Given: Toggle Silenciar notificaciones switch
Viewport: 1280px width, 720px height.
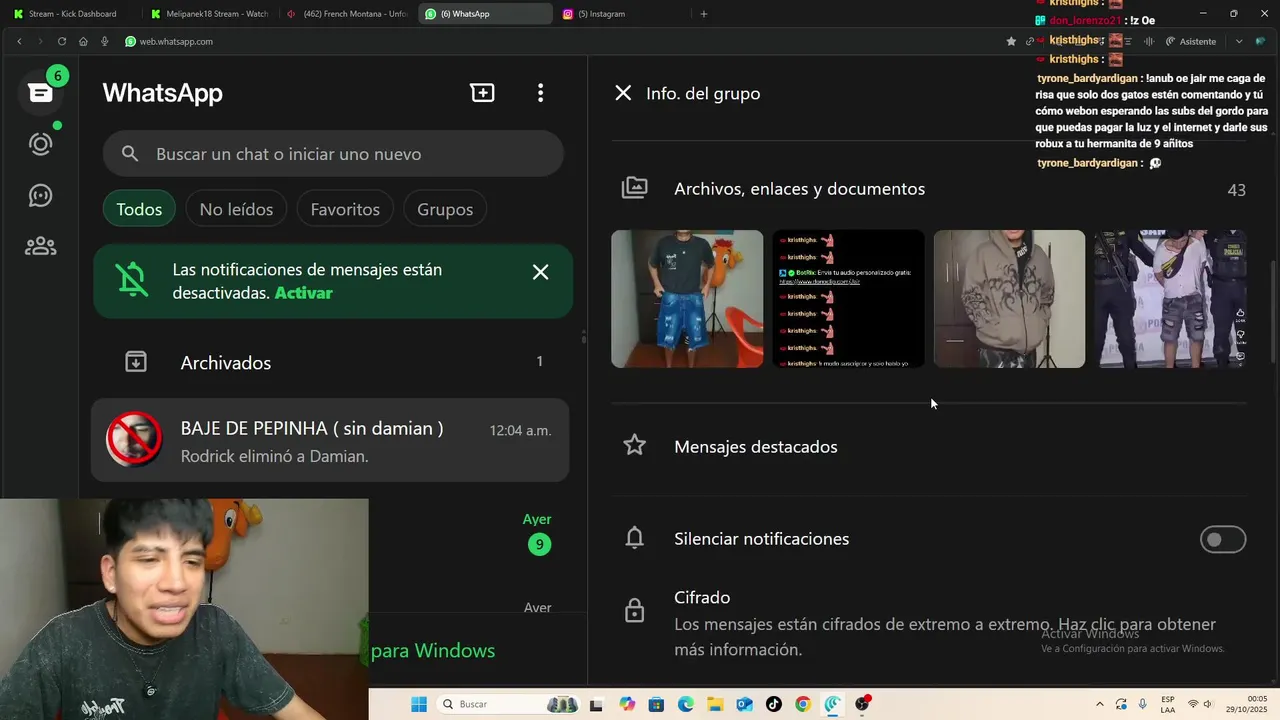Looking at the screenshot, I should point(1222,539).
